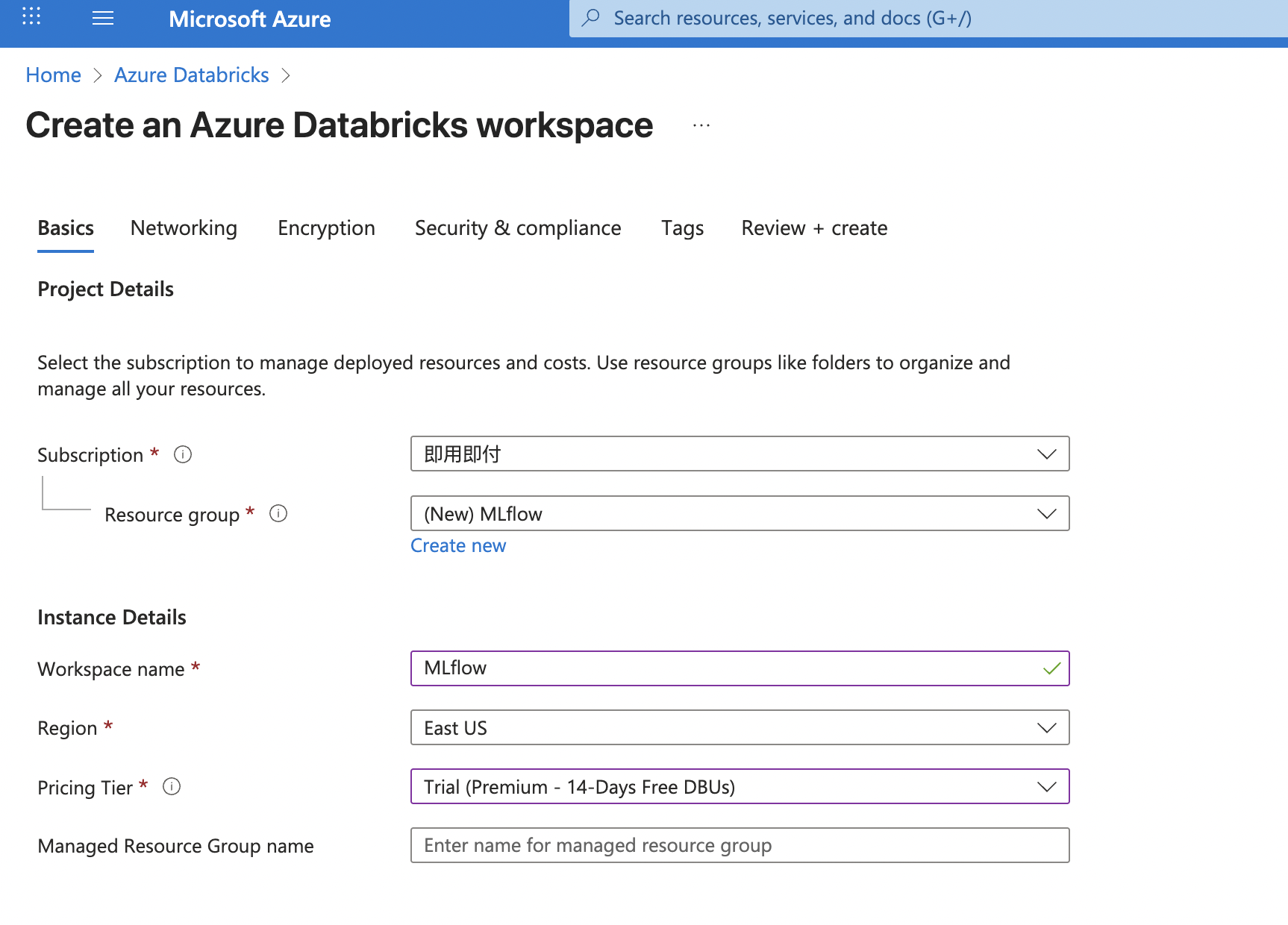Go to Home breadcrumb
This screenshot has width=1288, height=925.
coord(54,75)
